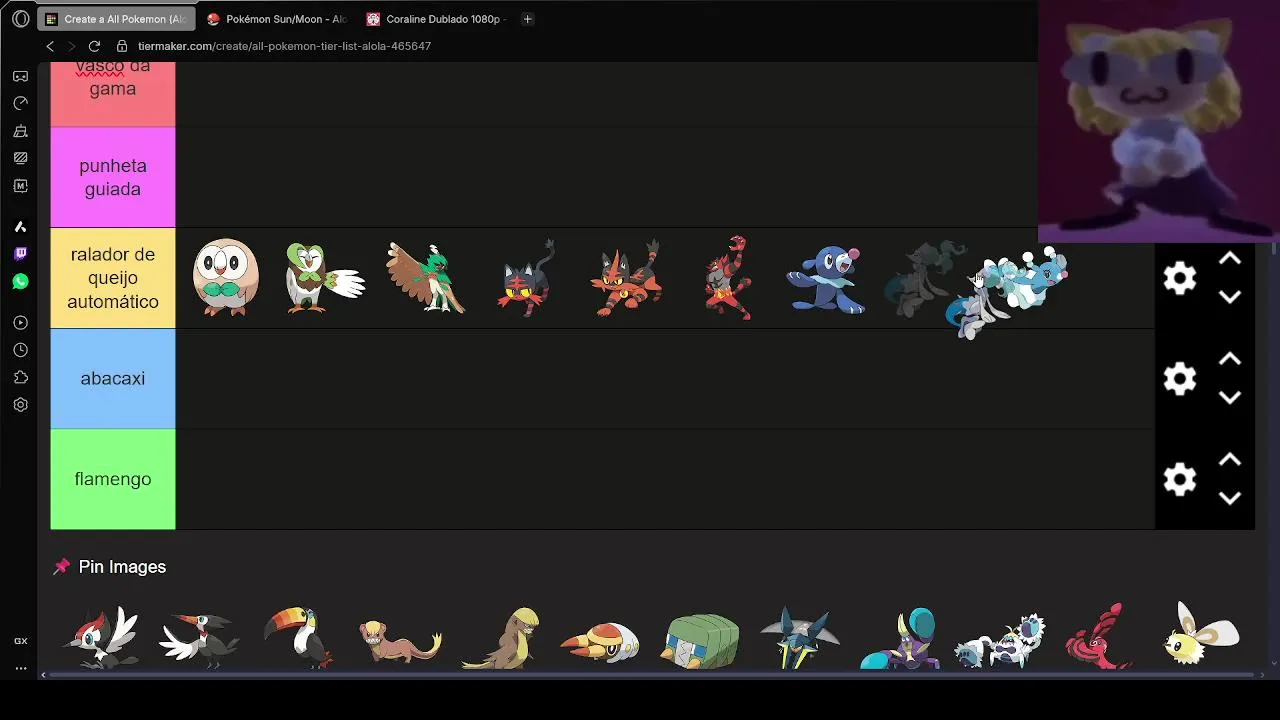Select Litten in the tier row

pos(526,279)
